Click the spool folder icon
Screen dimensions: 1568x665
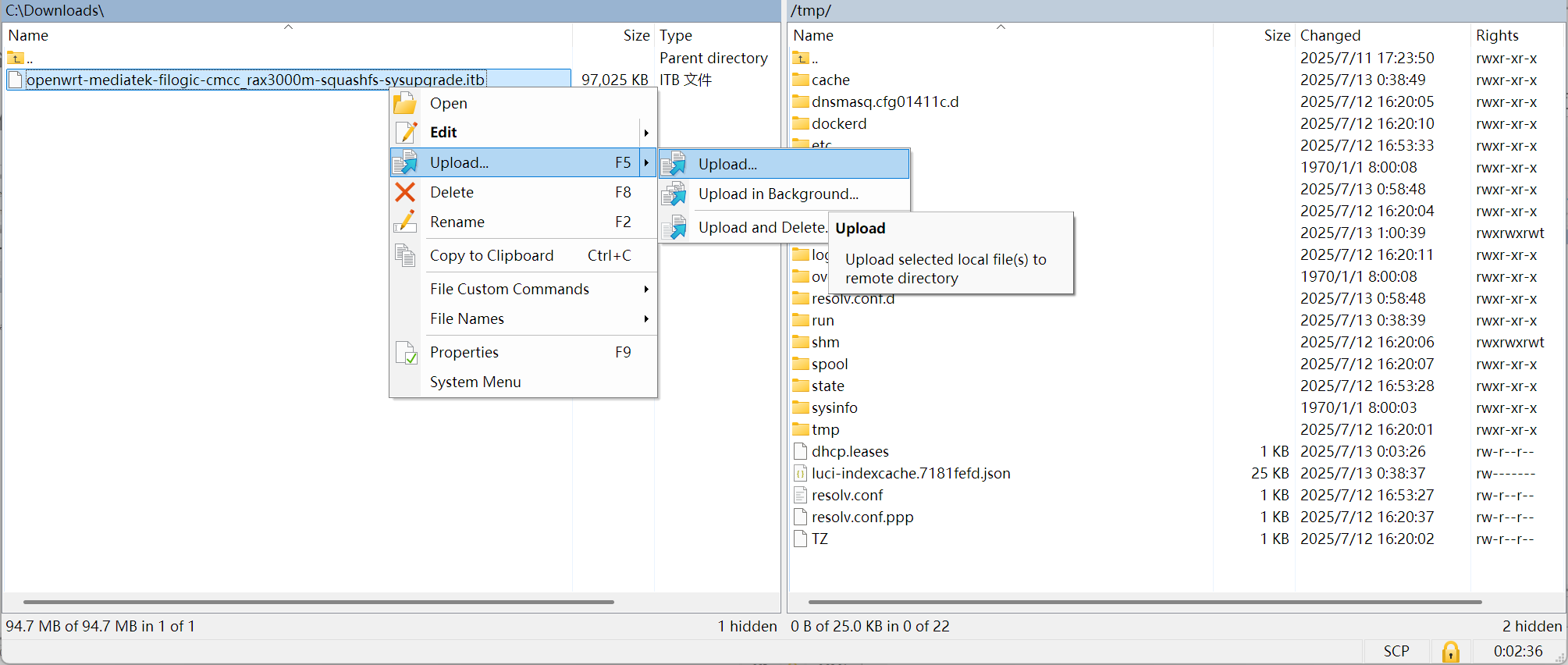[801, 364]
